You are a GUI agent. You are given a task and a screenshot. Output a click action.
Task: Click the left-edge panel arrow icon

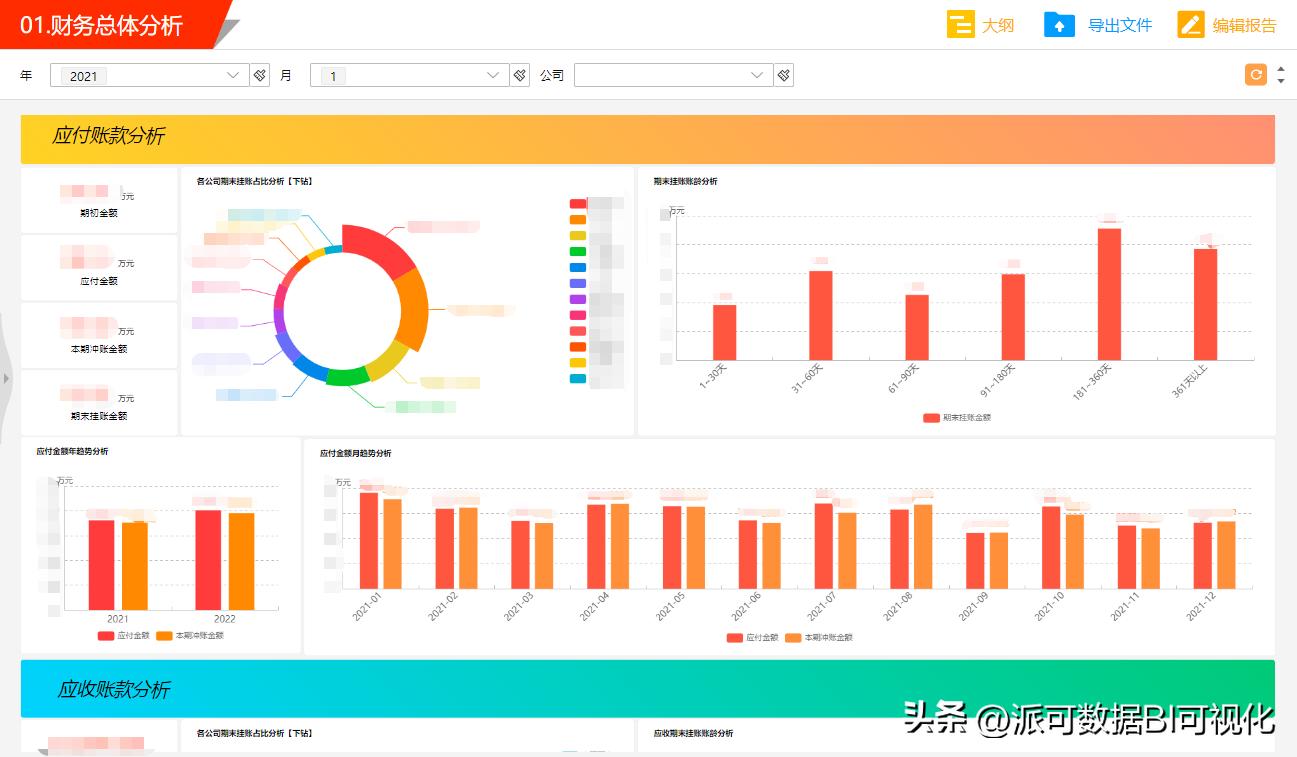pyautogui.click(x=6, y=378)
